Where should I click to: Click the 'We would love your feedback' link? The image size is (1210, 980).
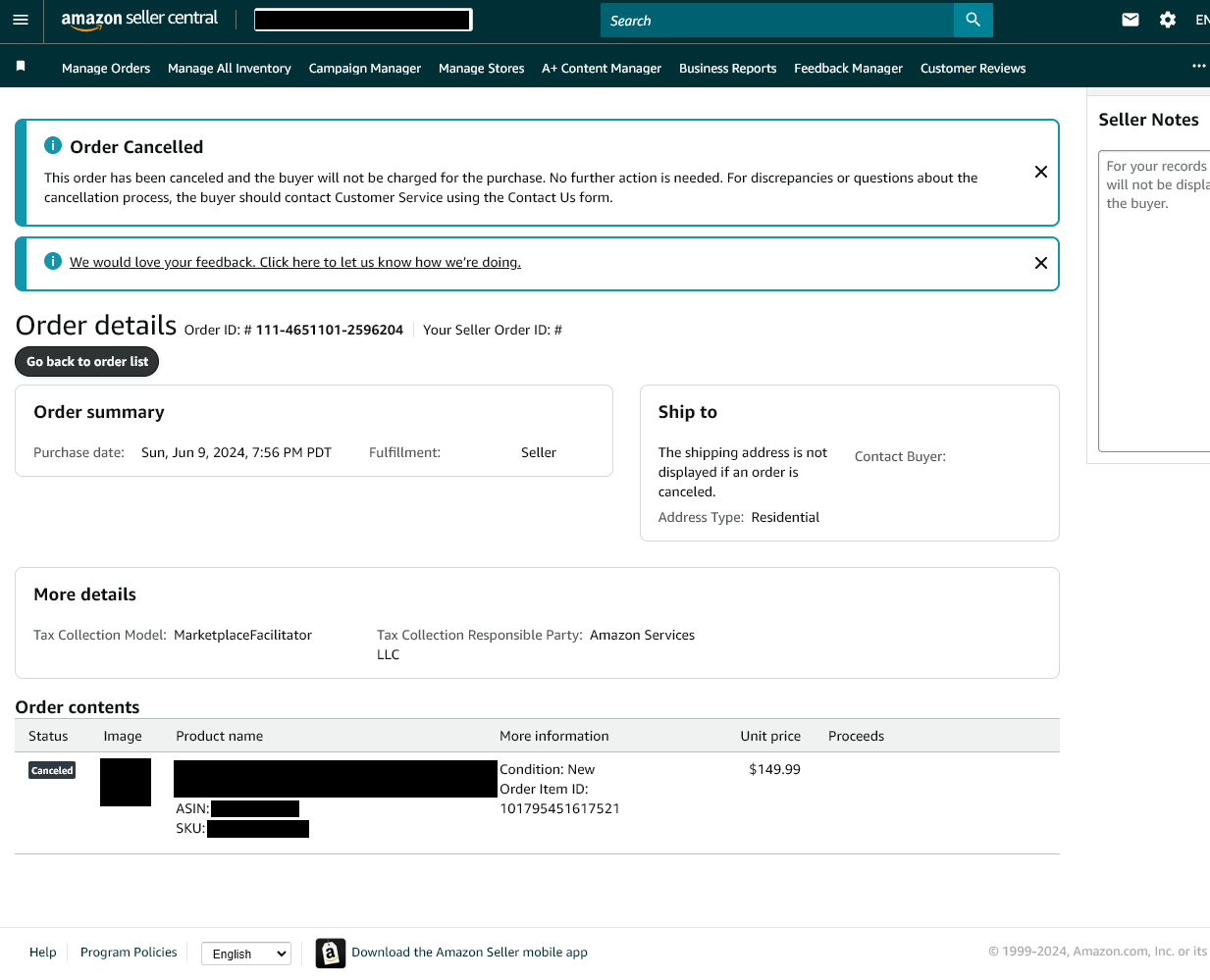coord(295,262)
